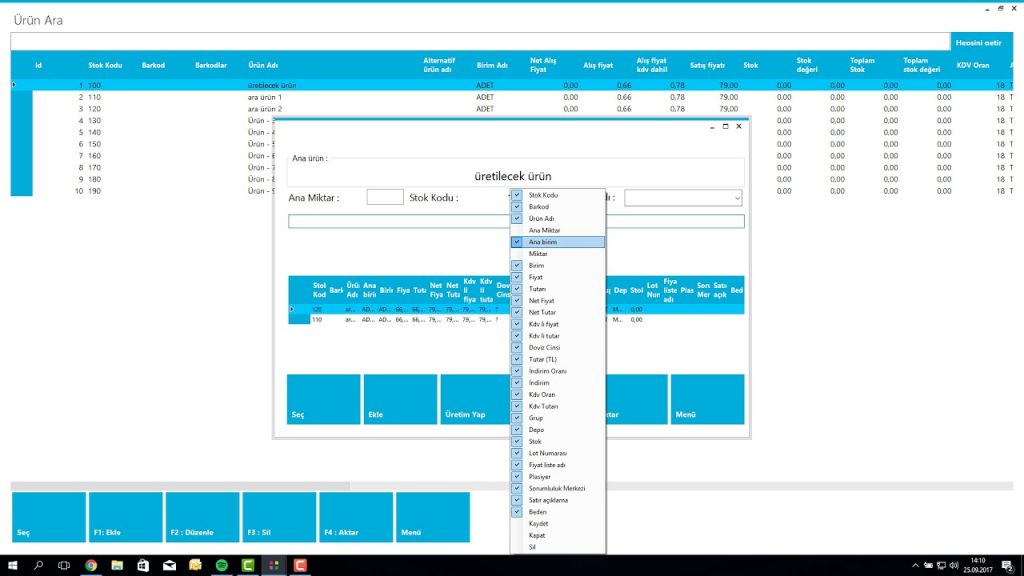This screenshot has height=576, width=1024.
Task: Expand the first row indicator in product grid
Action: [14, 85]
